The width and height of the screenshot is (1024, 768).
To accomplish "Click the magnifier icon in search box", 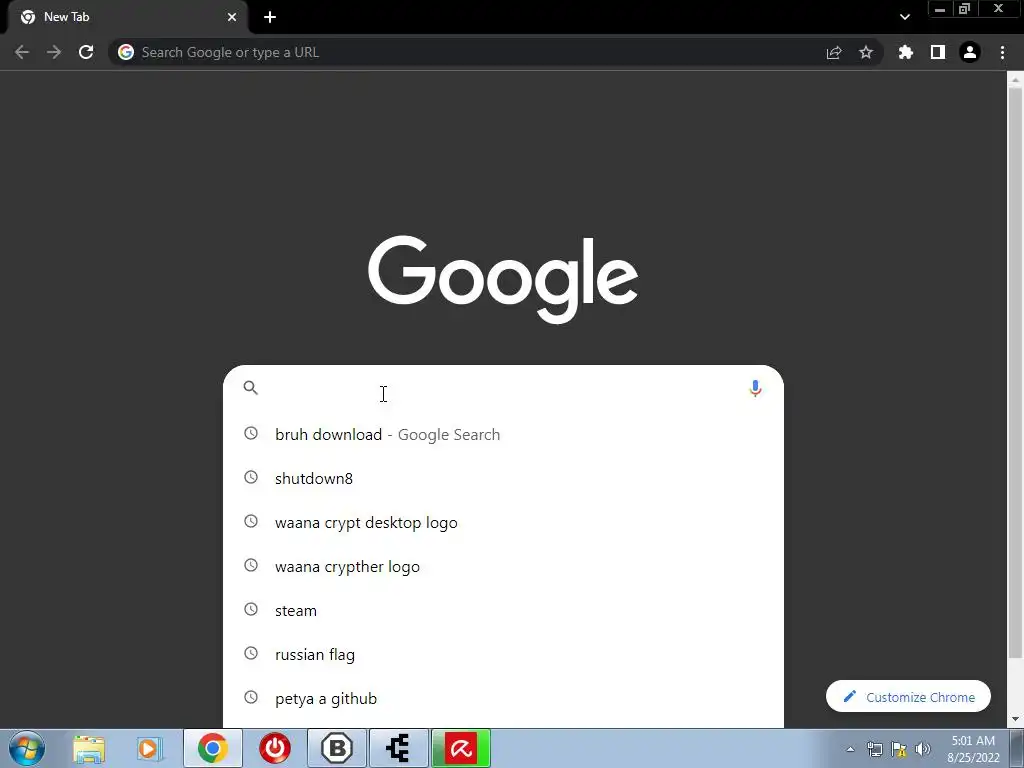I will (251, 388).
